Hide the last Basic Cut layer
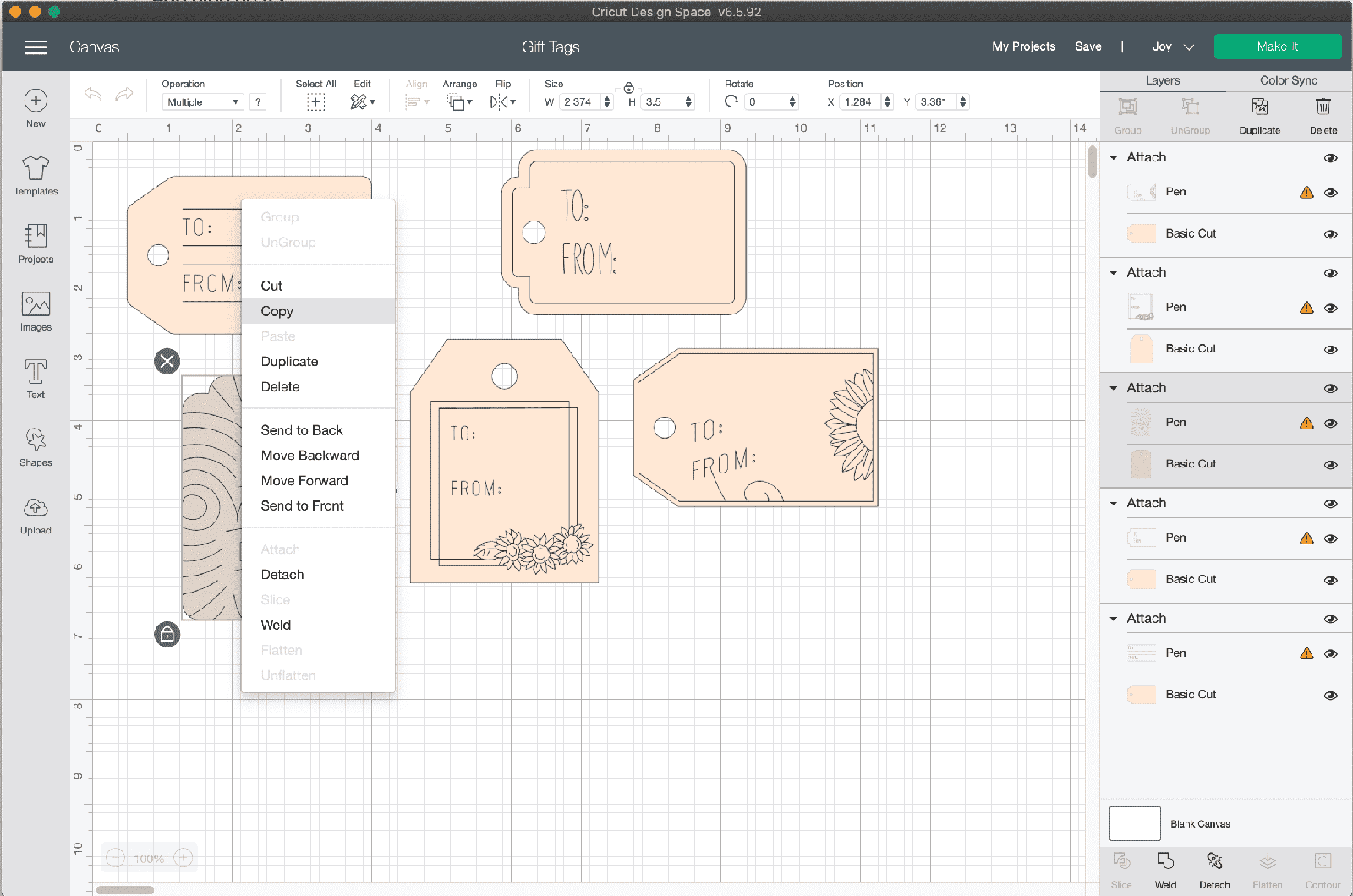This screenshot has height=896, width=1353. 1330,696
